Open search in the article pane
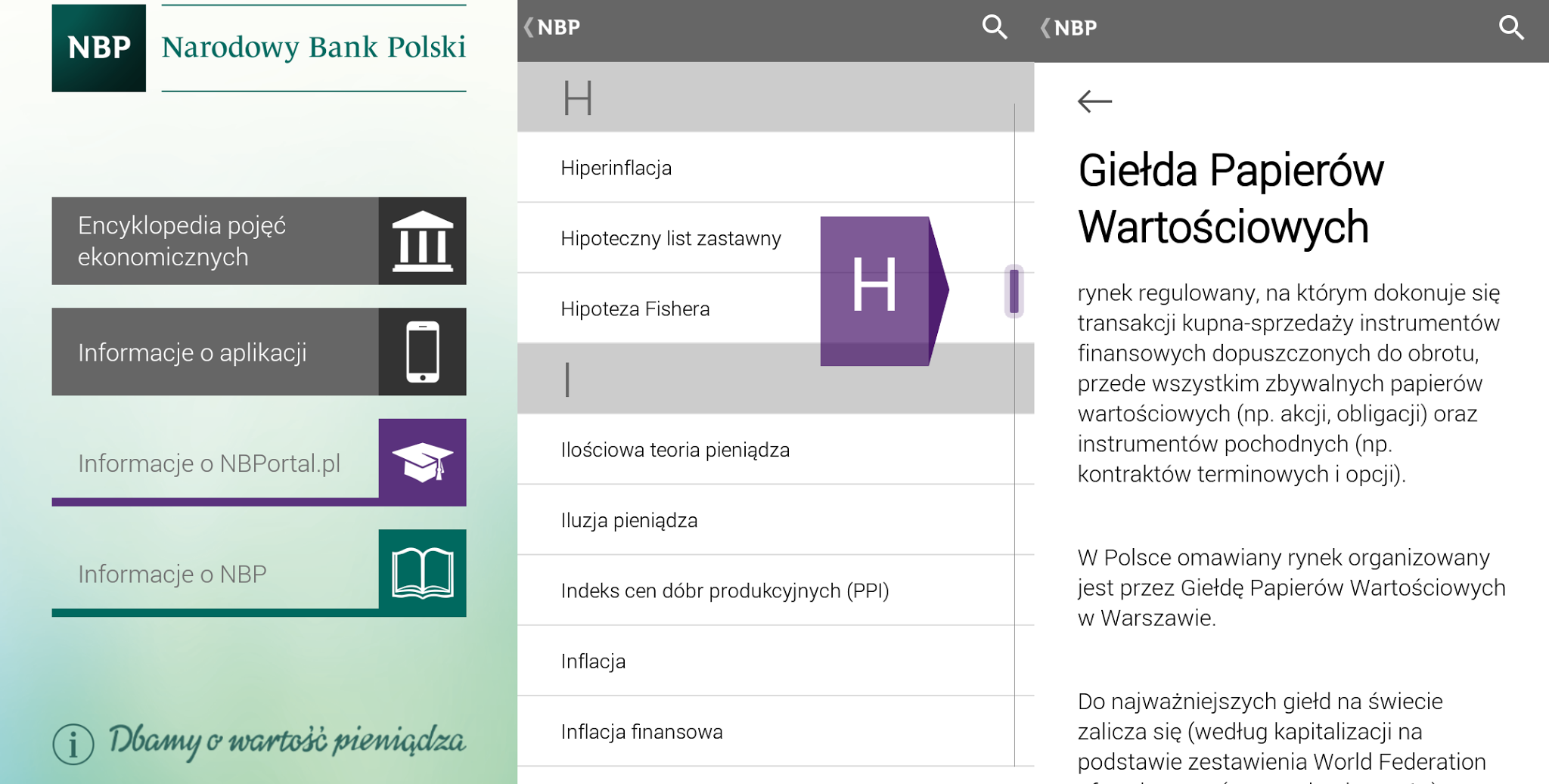The height and width of the screenshot is (784, 1549). point(1513,27)
